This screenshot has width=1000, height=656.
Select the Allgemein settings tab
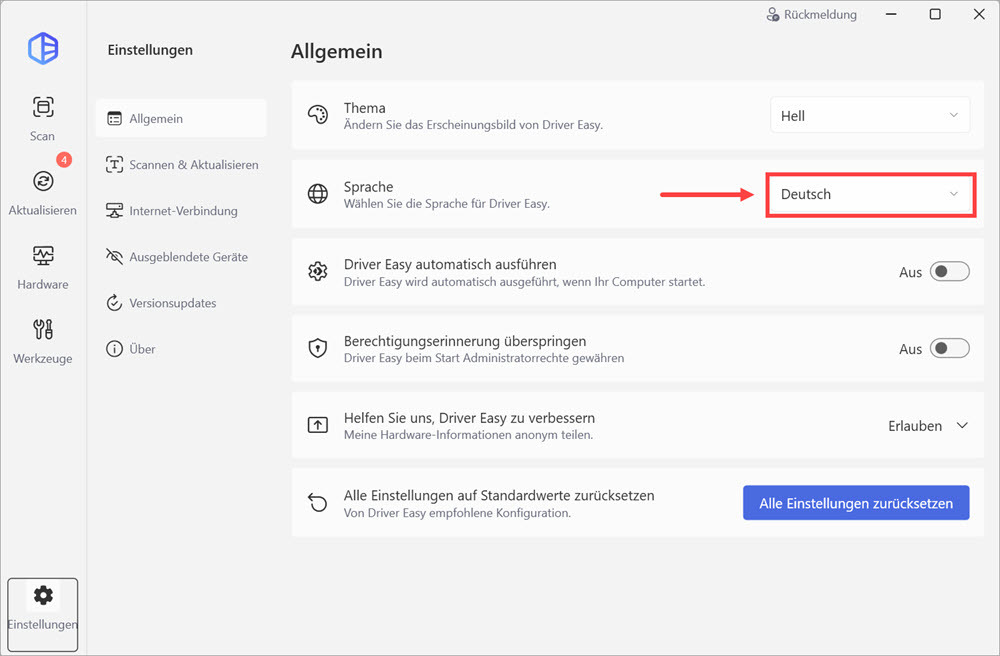pos(181,119)
